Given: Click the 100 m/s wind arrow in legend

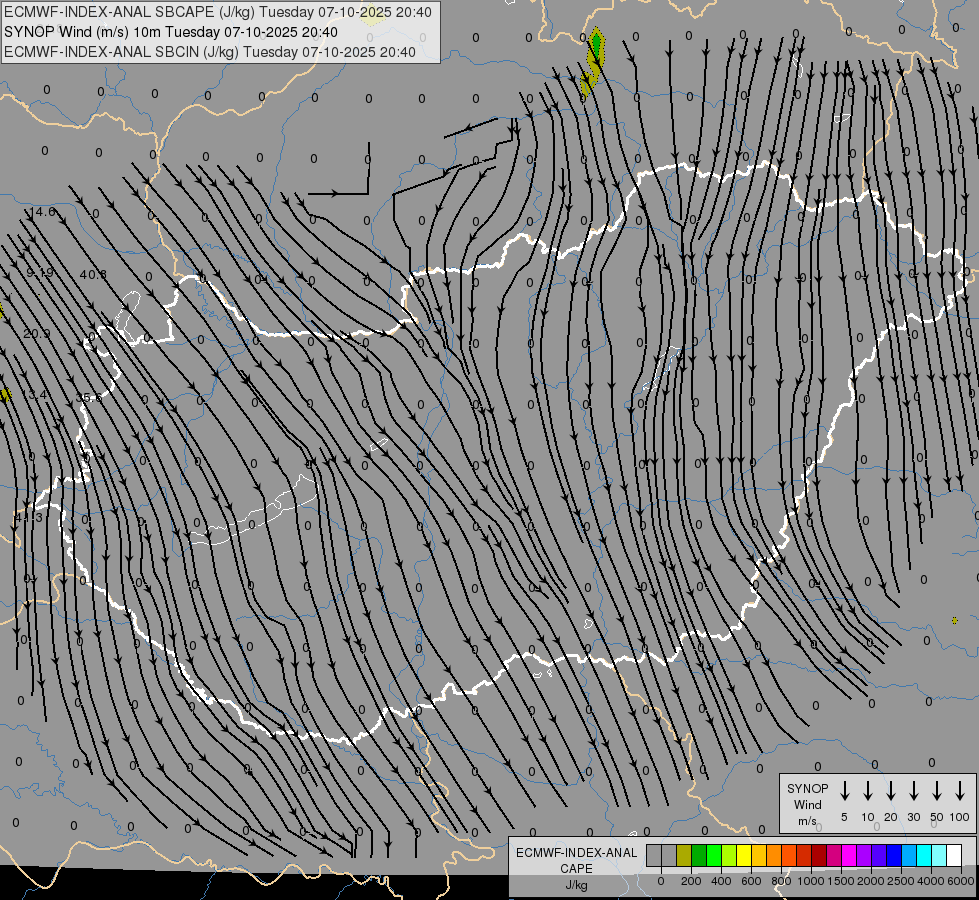Looking at the screenshot, I should point(960,791).
